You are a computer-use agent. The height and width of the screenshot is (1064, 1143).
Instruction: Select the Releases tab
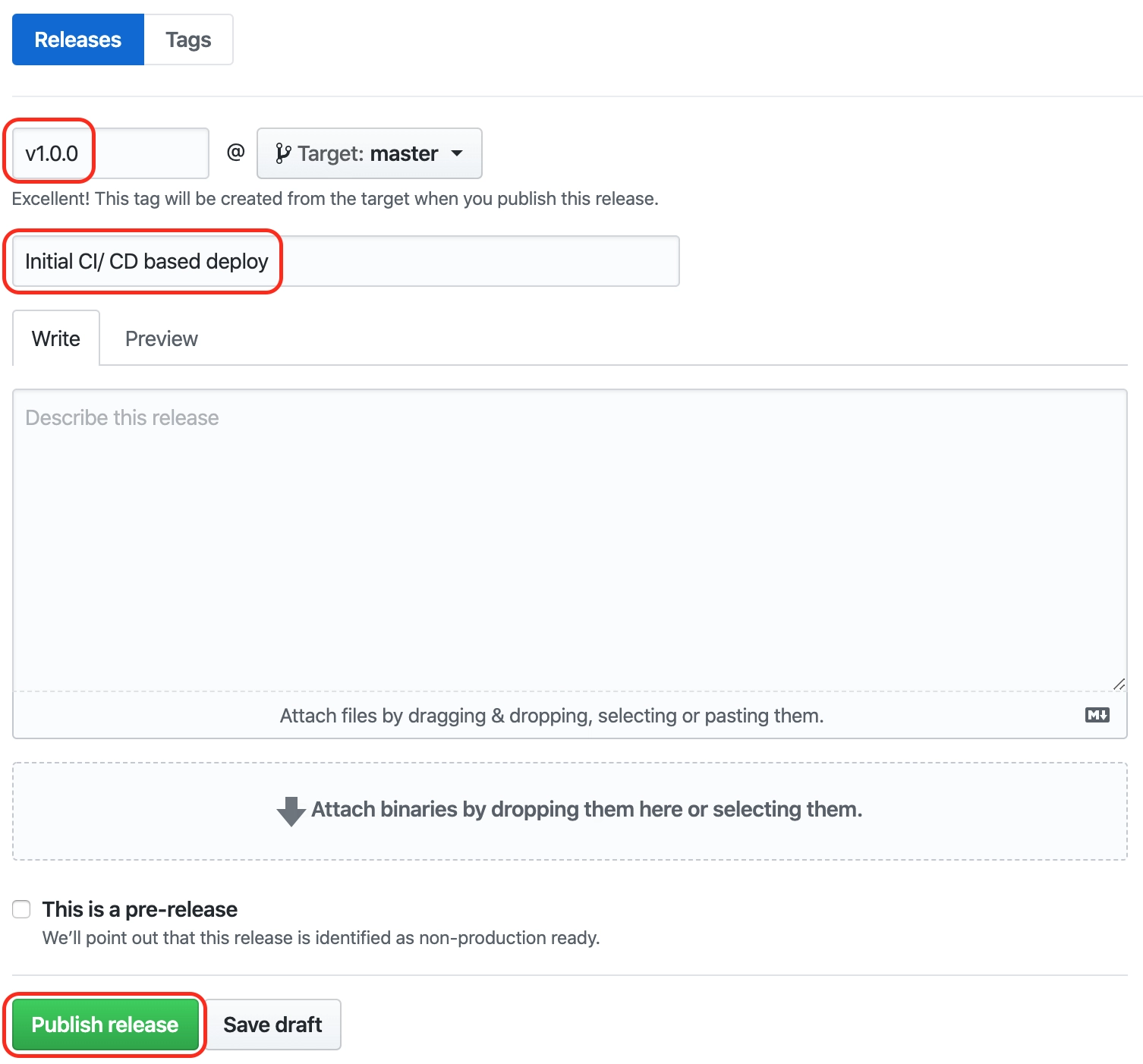point(77,39)
